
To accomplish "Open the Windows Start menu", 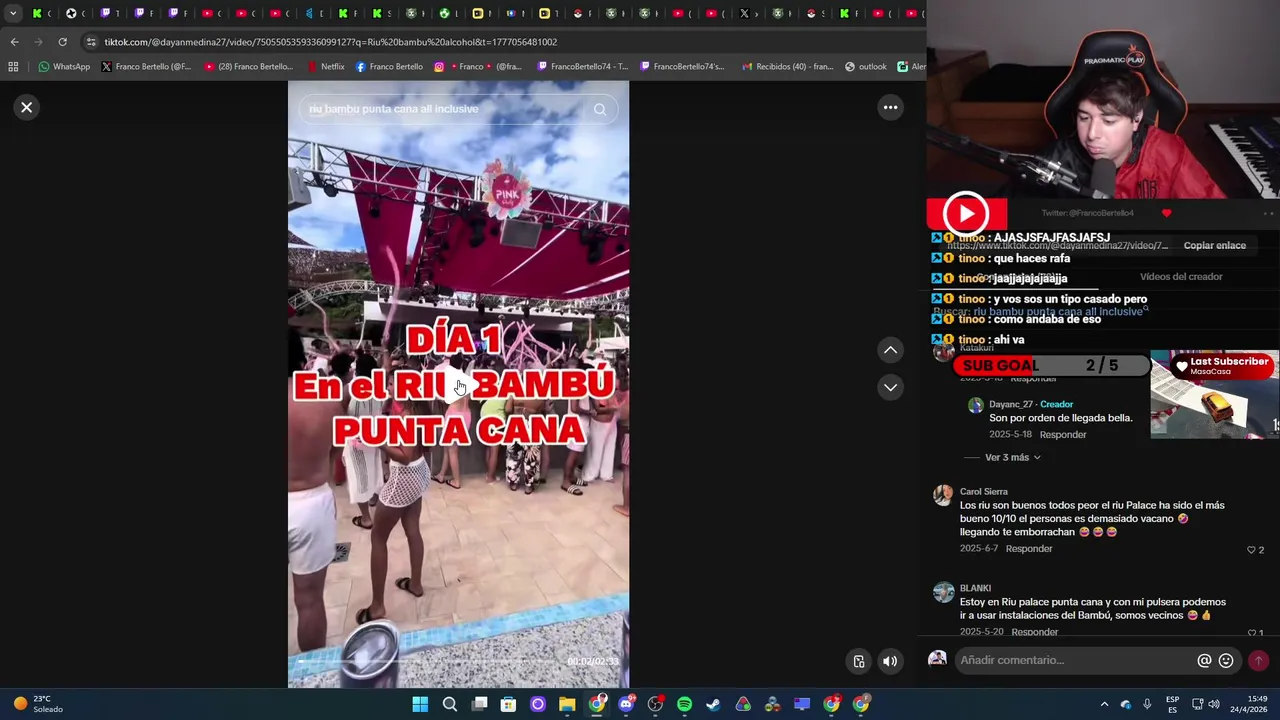I will [420, 704].
